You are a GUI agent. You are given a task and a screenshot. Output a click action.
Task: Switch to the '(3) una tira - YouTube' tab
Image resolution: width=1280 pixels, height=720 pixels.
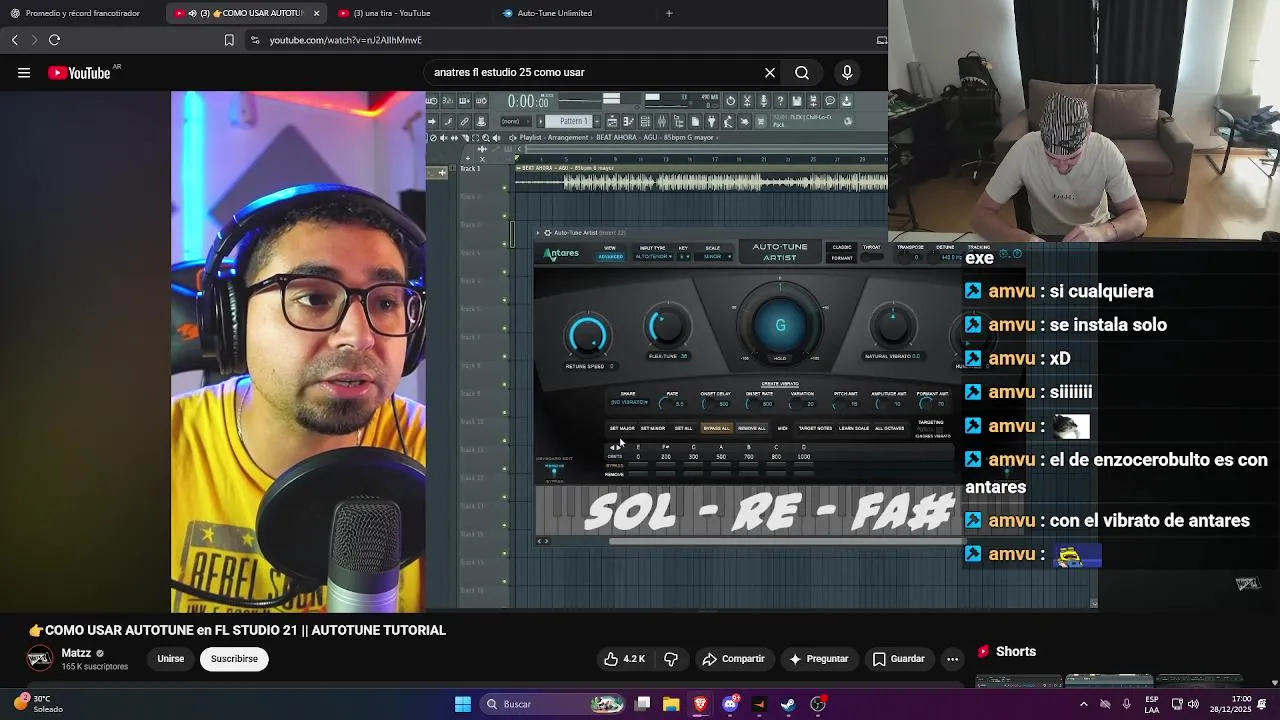[392, 13]
